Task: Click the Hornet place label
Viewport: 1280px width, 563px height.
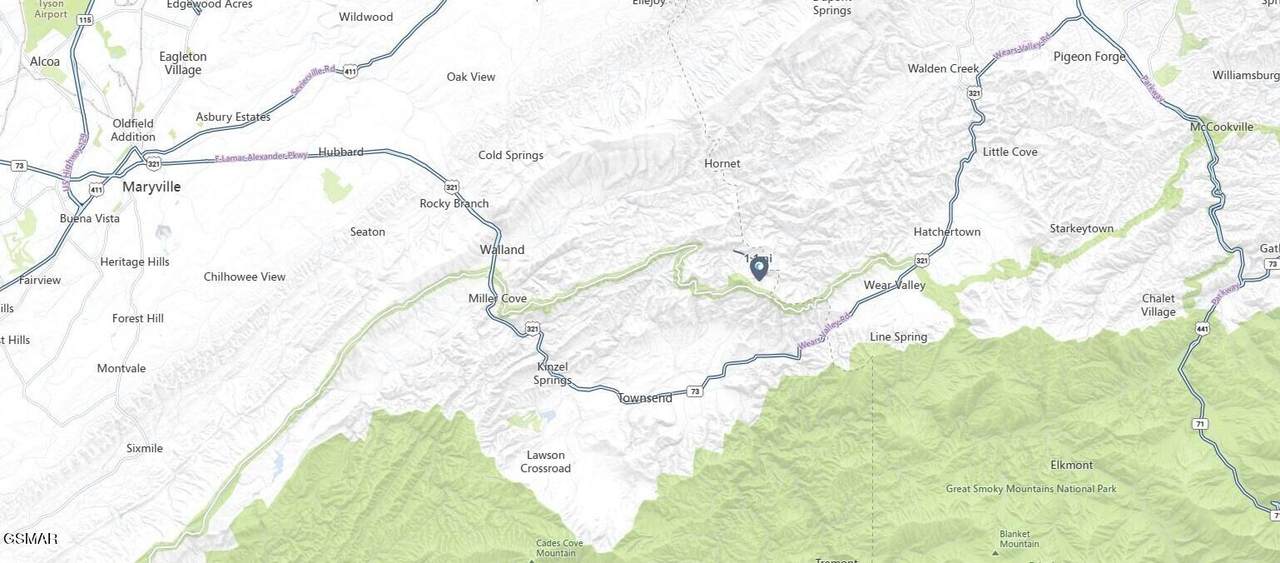Action: (722, 163)
